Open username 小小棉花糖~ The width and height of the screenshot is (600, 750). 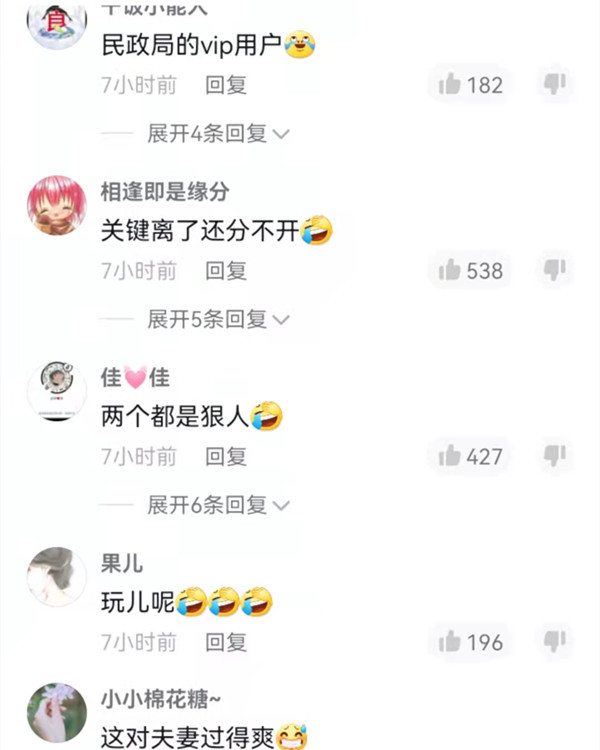(160, 699)
